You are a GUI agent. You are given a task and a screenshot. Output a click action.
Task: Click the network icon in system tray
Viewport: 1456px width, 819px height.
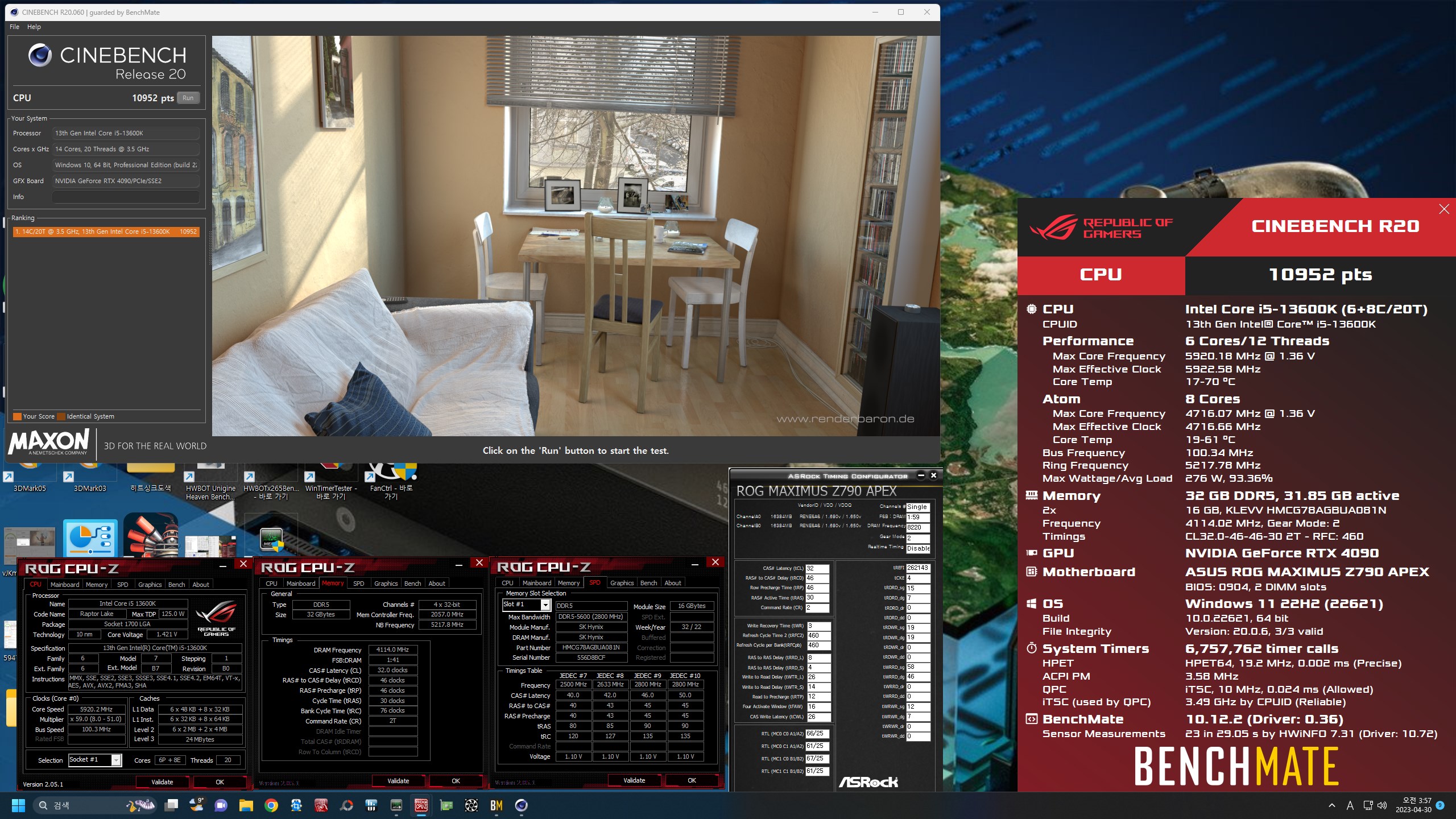pos(1368,805)
